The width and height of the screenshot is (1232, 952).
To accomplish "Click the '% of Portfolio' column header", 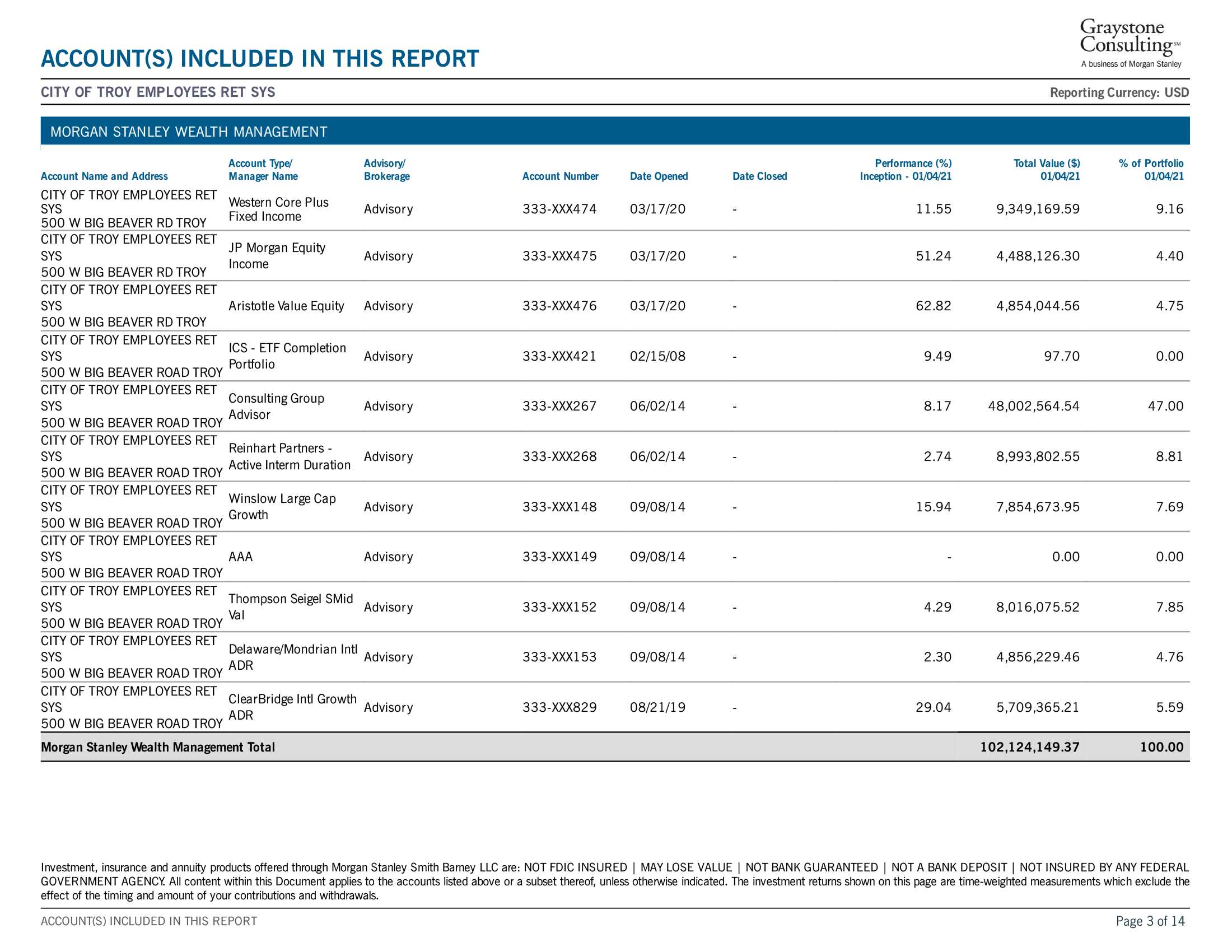I will point(1151,170).
